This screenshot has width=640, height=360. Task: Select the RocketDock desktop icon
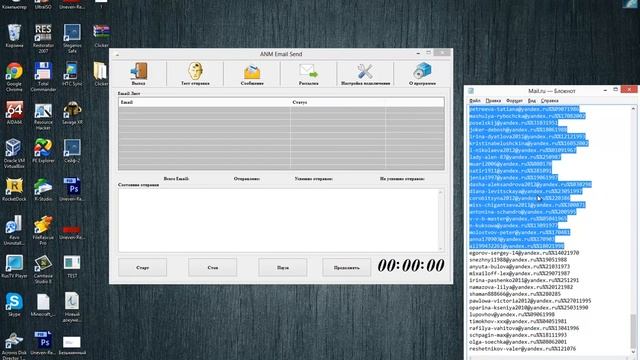click(14, 189)
